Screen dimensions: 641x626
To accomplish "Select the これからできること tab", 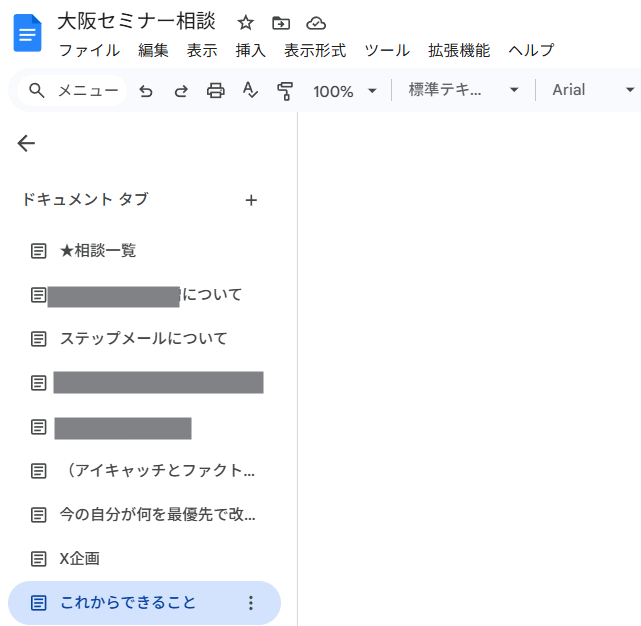I will [x=144, y=603].
